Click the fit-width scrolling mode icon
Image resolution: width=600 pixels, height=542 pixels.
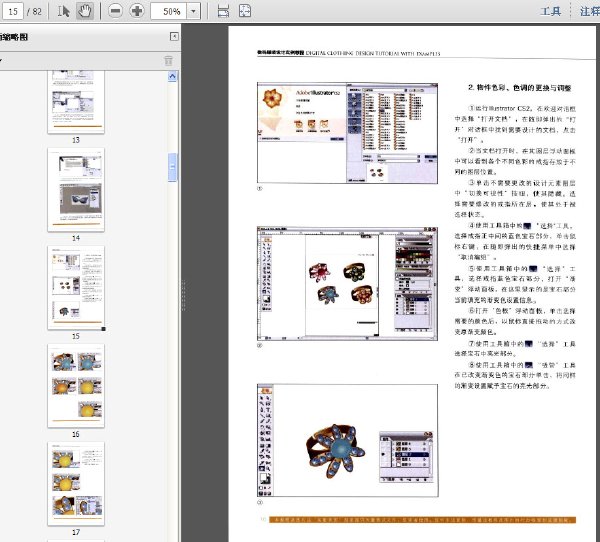pos(223,11)
